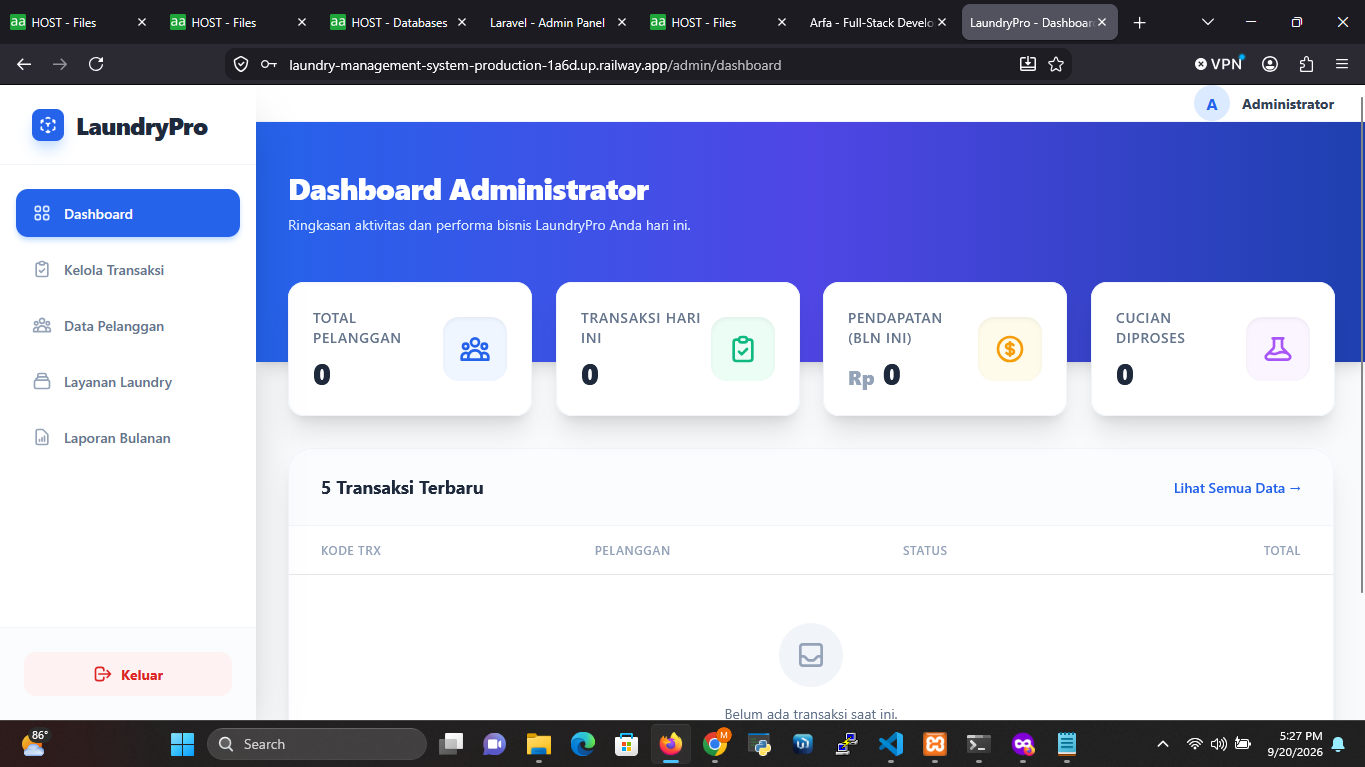The height and width of the screenshot is (767, 1365).
Task: Click the clipboard icon on Transaksi Hari Ini card
Action: point(743,349)
